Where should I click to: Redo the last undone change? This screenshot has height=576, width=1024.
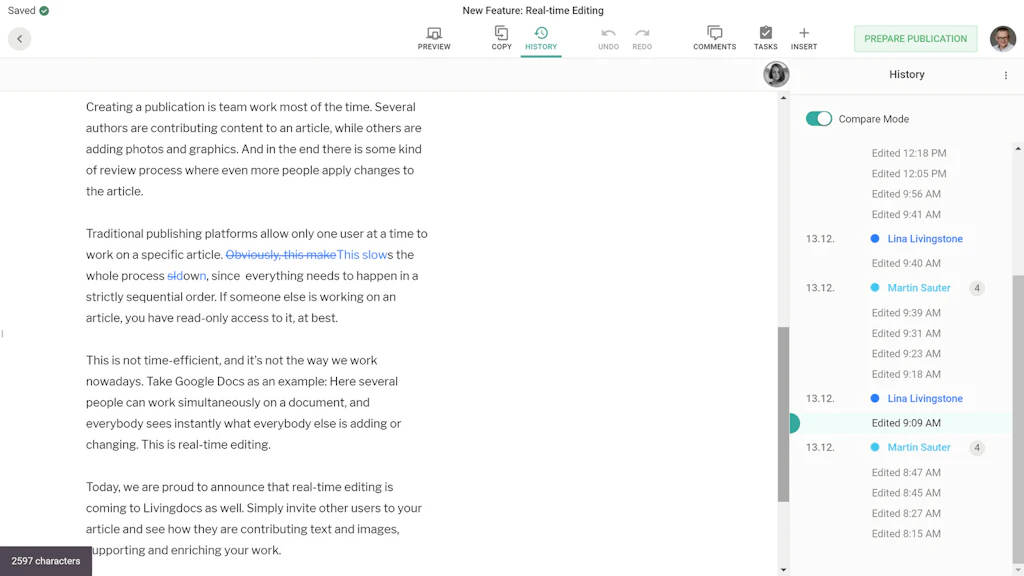642,39
